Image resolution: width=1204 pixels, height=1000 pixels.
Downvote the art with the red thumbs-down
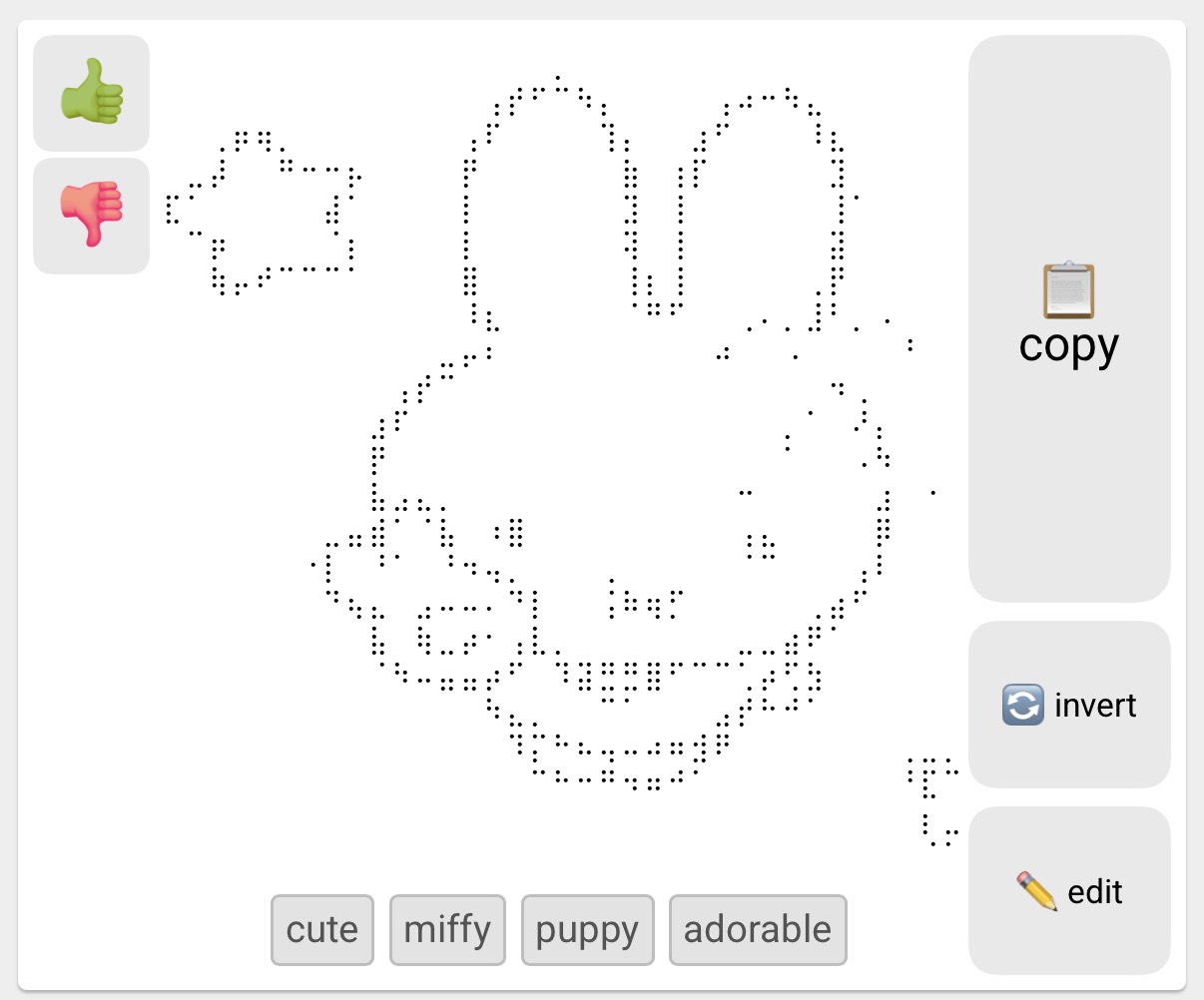(92, 216)
